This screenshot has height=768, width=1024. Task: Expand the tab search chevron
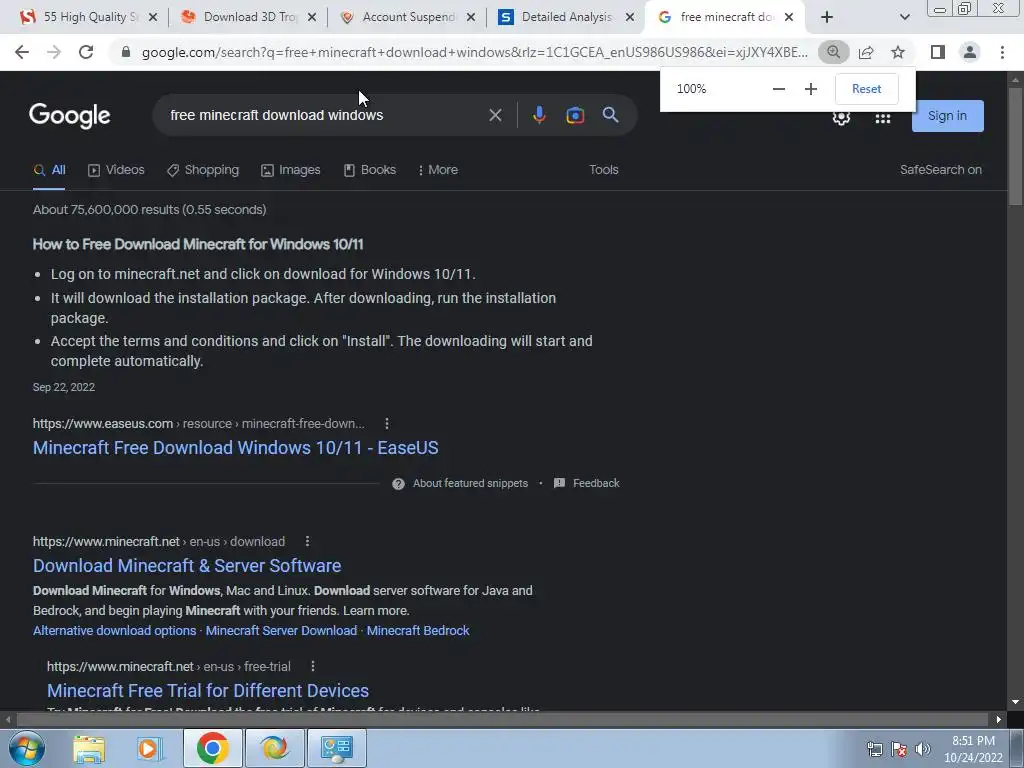(x=904, y=18)
